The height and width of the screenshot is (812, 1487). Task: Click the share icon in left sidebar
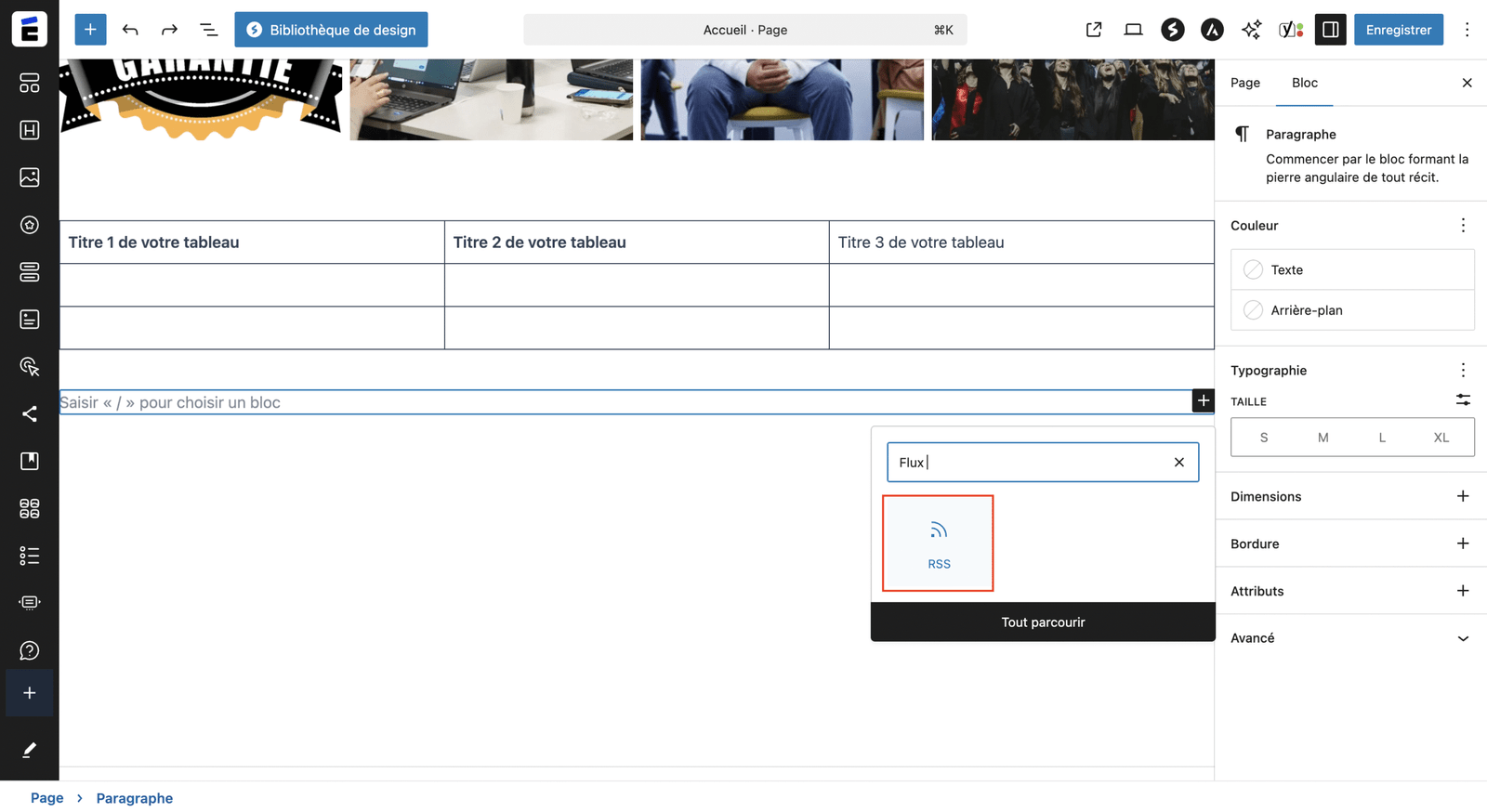click(30, 413)
